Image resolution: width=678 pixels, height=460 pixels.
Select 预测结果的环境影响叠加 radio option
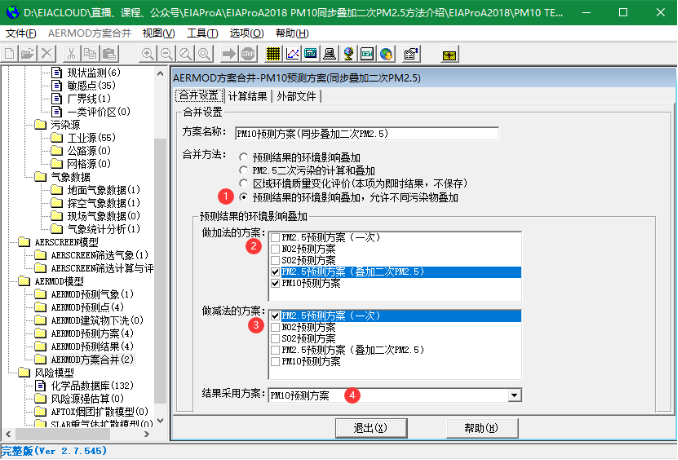coord(243,157)
